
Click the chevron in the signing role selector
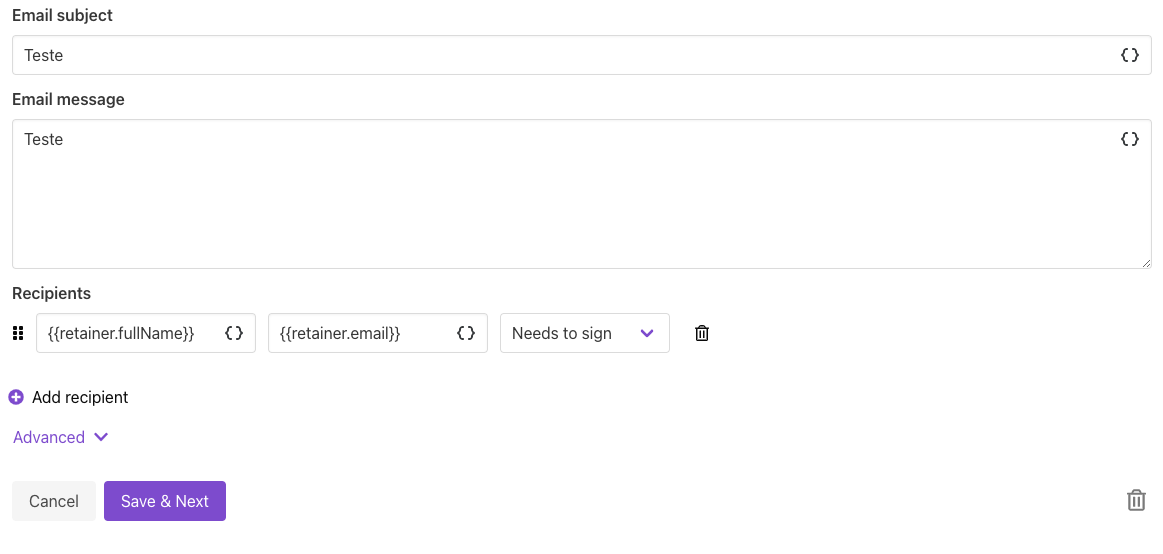646,334
